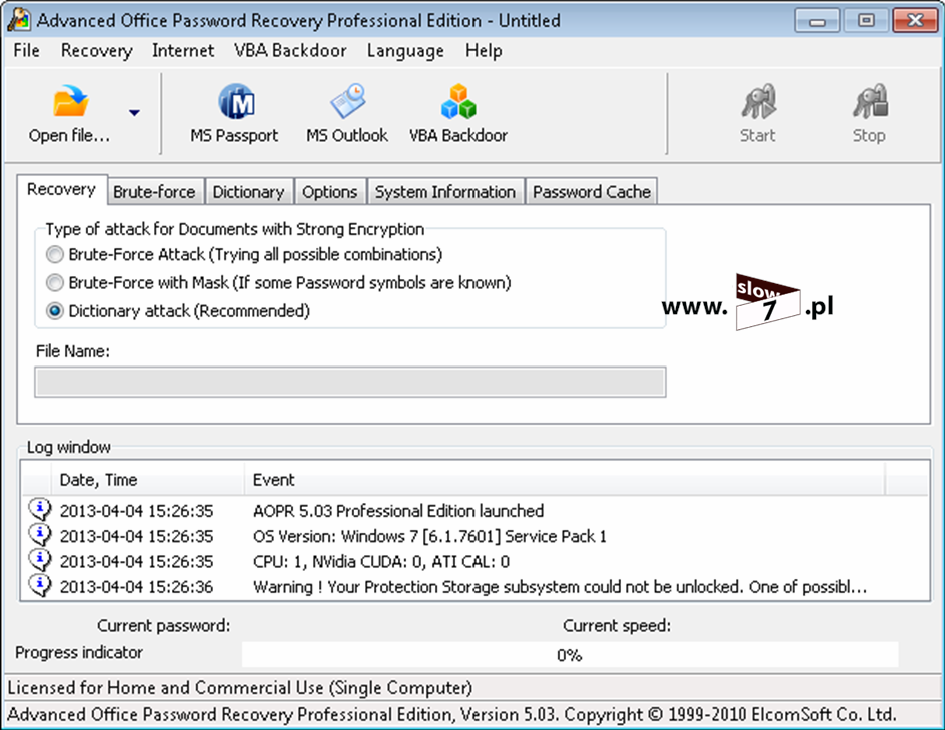This screenshot has width=945, height=730.
Task: Select Brute-Force Attack radio option
Action: [55, 254]
